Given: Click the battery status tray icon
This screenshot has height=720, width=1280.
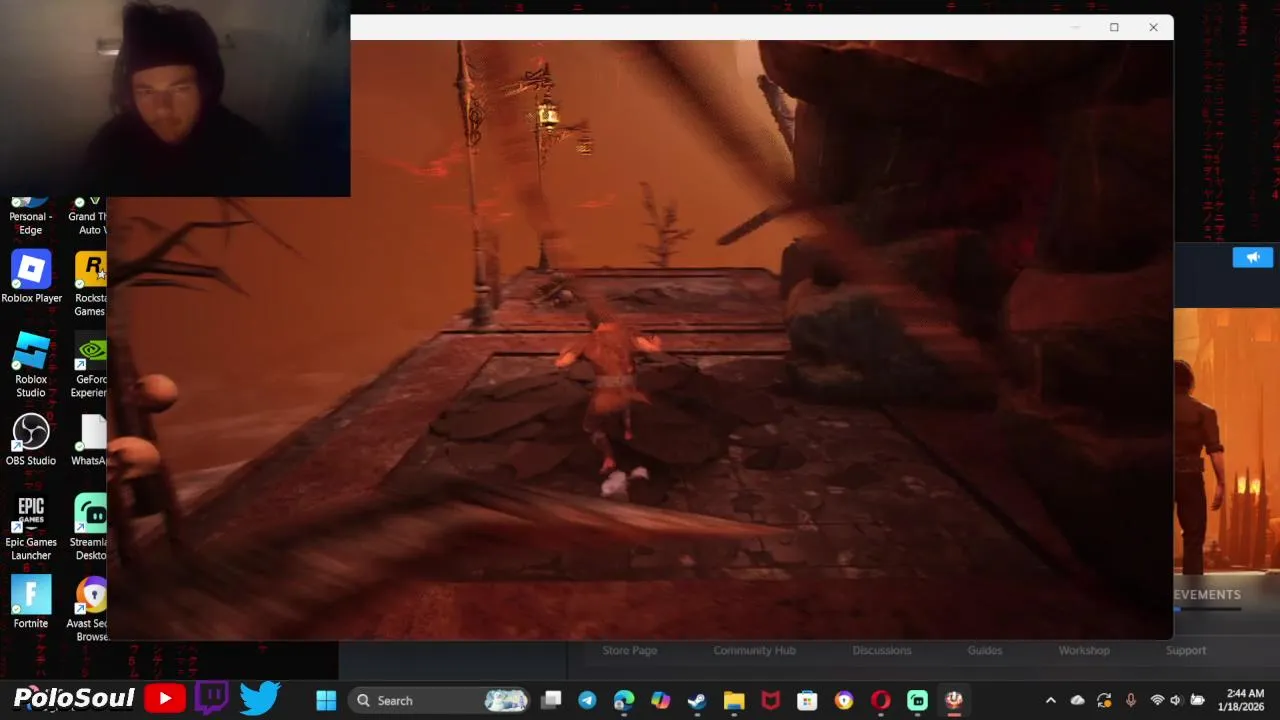Looking at the screenshot, I should [x=1197, y=700].
